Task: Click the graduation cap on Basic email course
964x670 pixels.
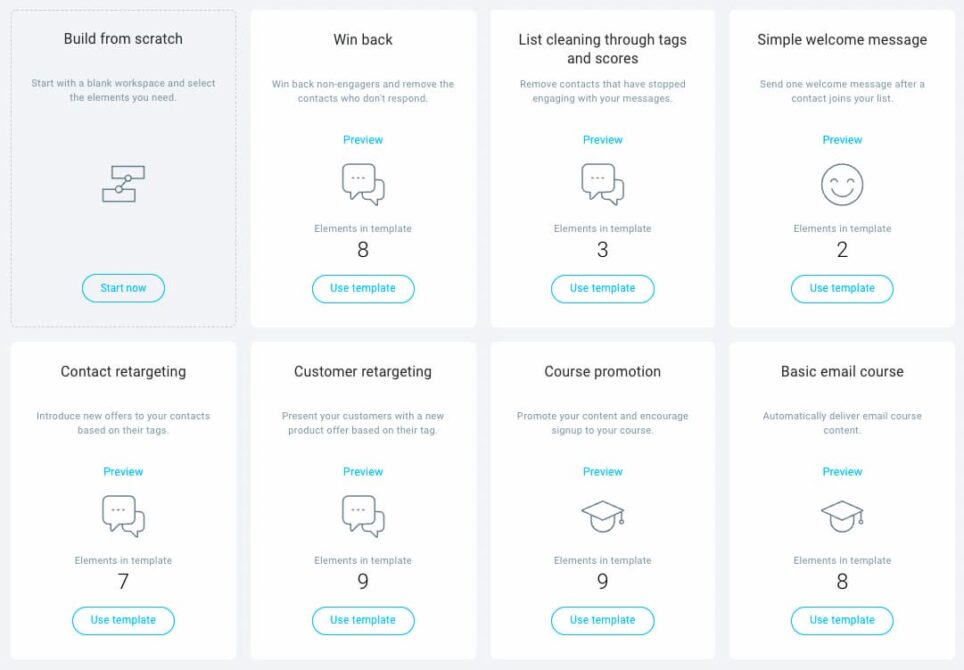Action: pyautogui.click(x=842, y=516)
